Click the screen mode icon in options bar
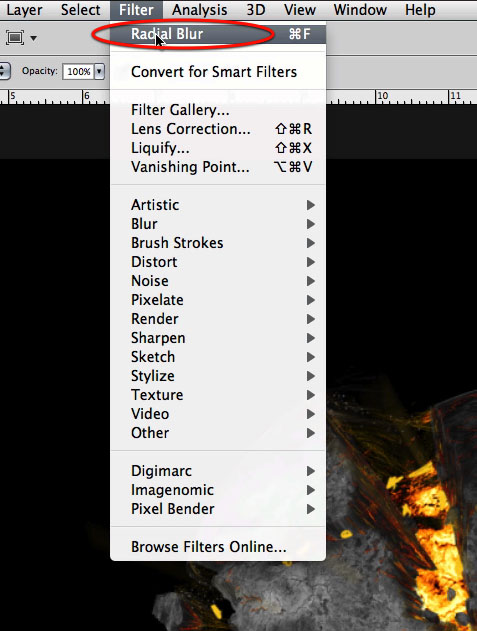Image resolution: width=477 pixels, height=631 pixels. tap(15, 38)
